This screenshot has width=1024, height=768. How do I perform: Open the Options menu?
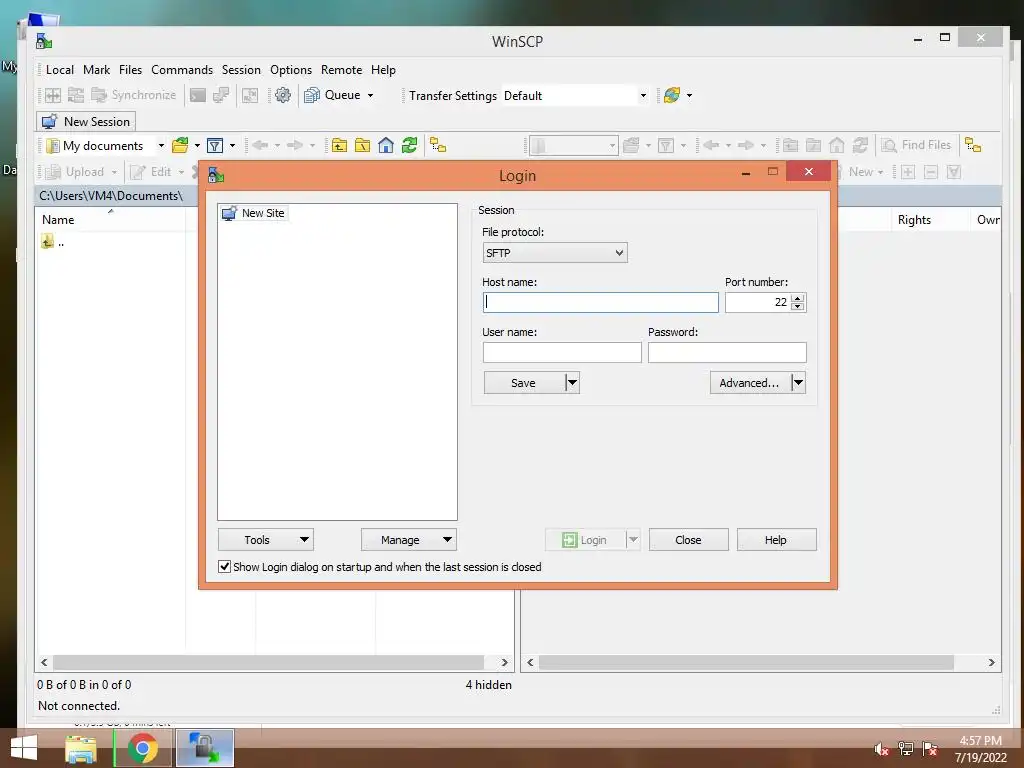tap(291, 70)
